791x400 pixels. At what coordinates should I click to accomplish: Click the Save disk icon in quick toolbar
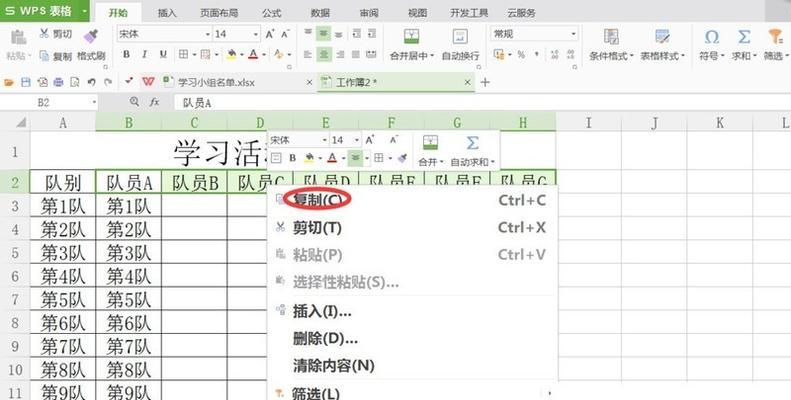[x=26, y=82]
